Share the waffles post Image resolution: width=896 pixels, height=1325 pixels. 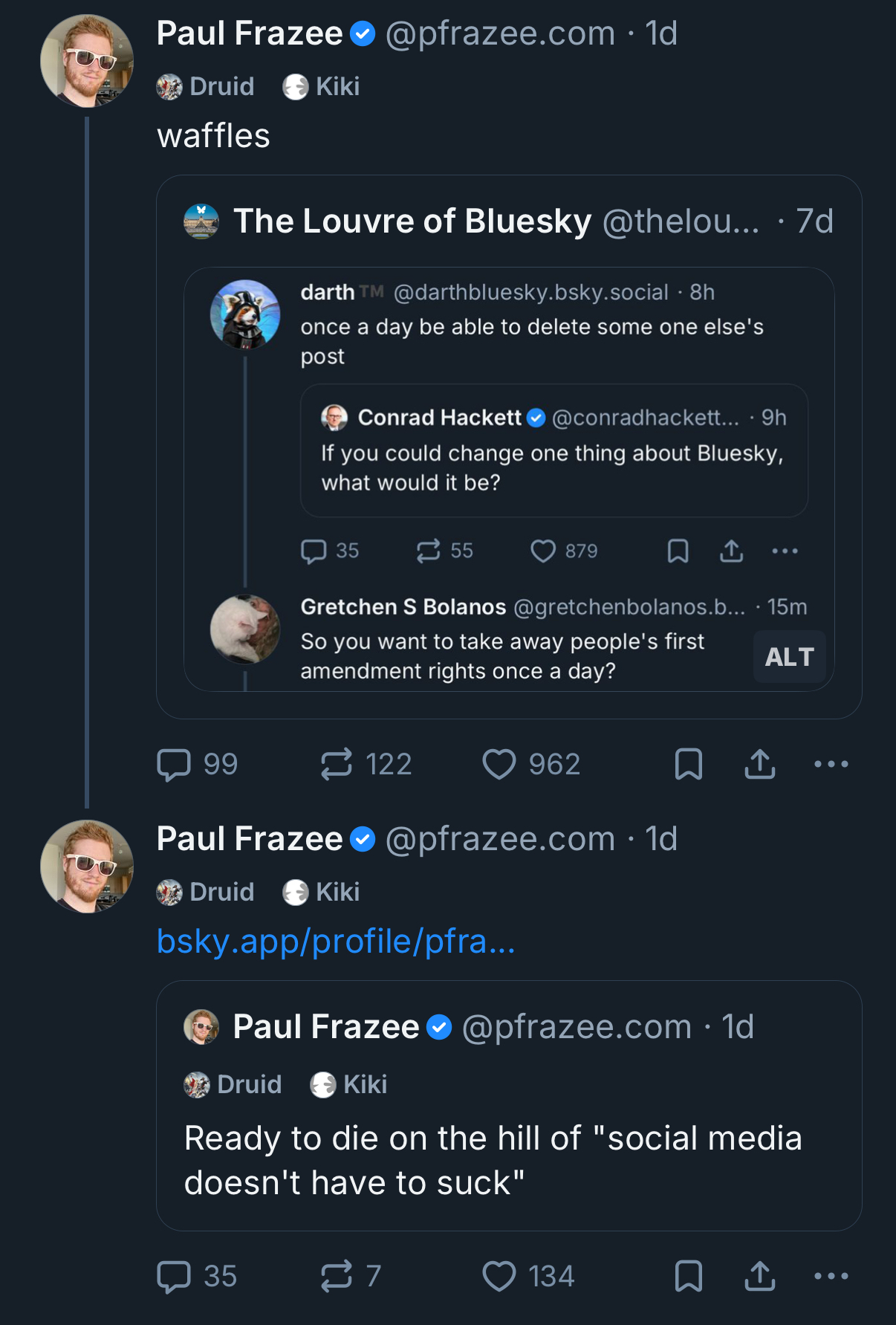pyautogui.click(x=759, y=765)
